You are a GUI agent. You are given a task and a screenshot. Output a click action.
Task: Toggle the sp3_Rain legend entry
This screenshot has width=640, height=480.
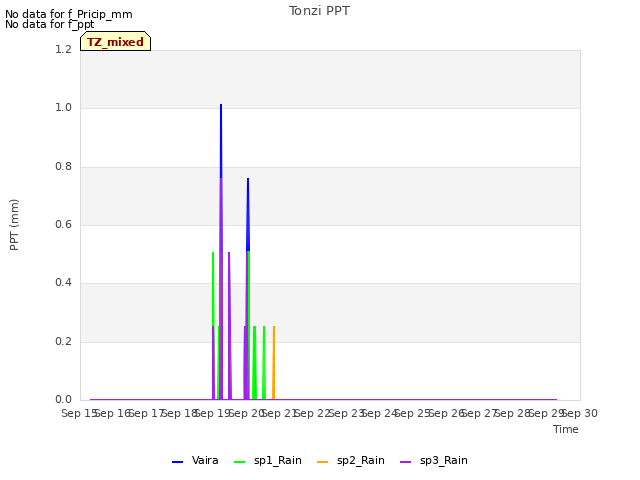click(x=434, y=461)
